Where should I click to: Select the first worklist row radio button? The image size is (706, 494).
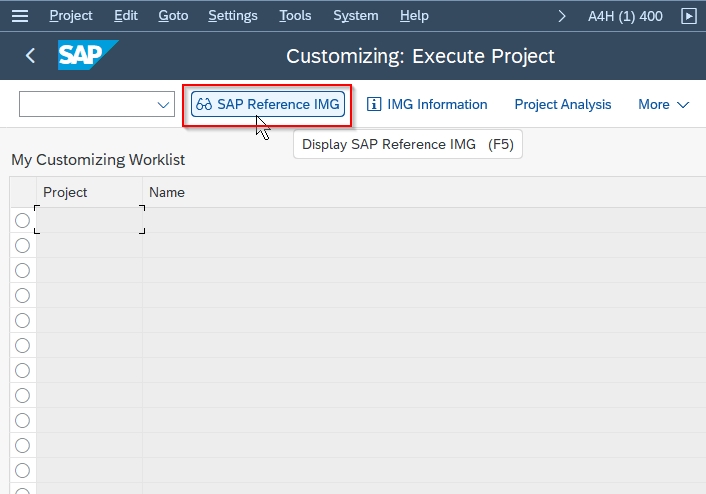(x=23, y=221)
